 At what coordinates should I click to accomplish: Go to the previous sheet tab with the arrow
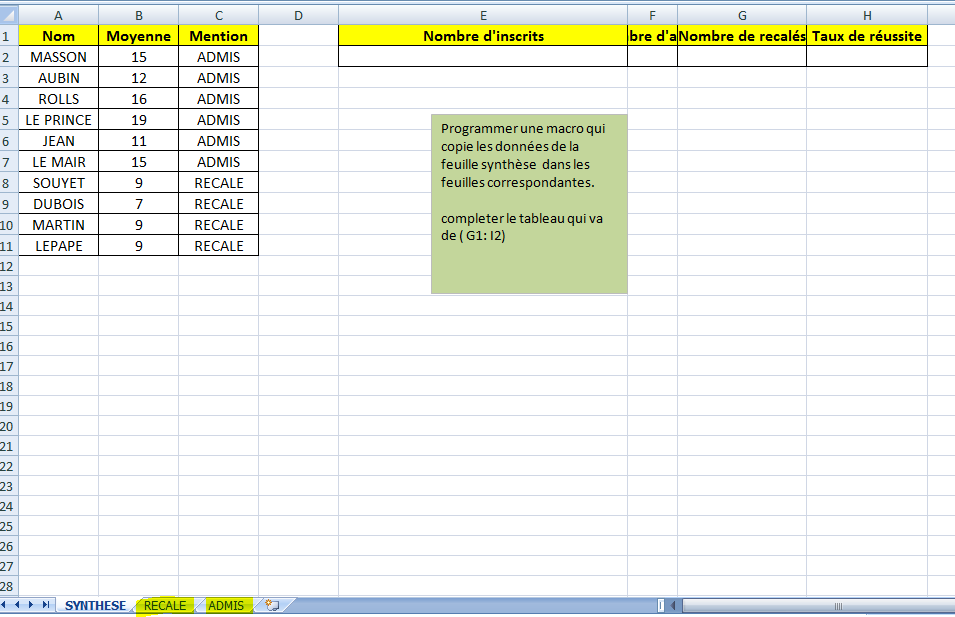pyautogui.click(x=17, y=605)
